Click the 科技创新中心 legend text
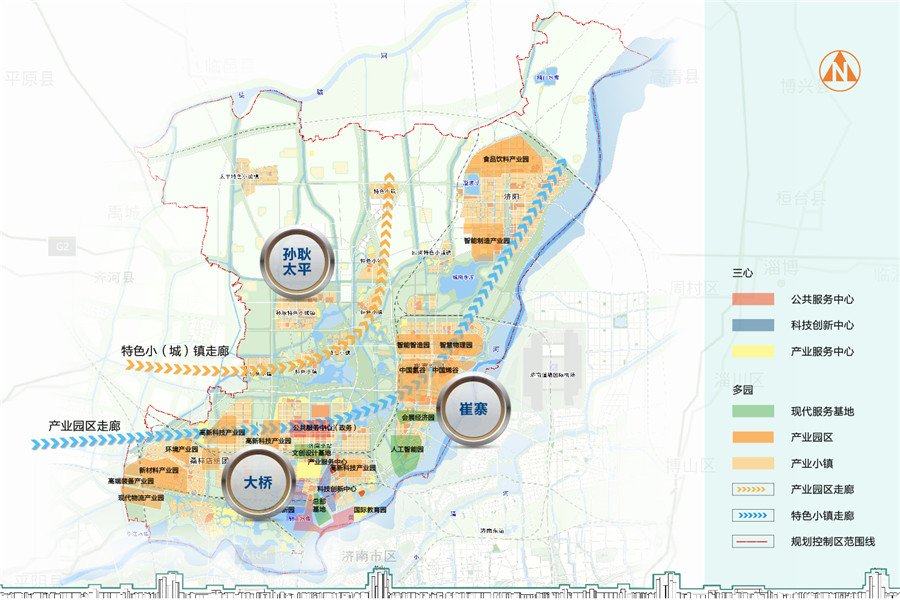The height and width of the screenshot is (600, 900). coord(823,325)
